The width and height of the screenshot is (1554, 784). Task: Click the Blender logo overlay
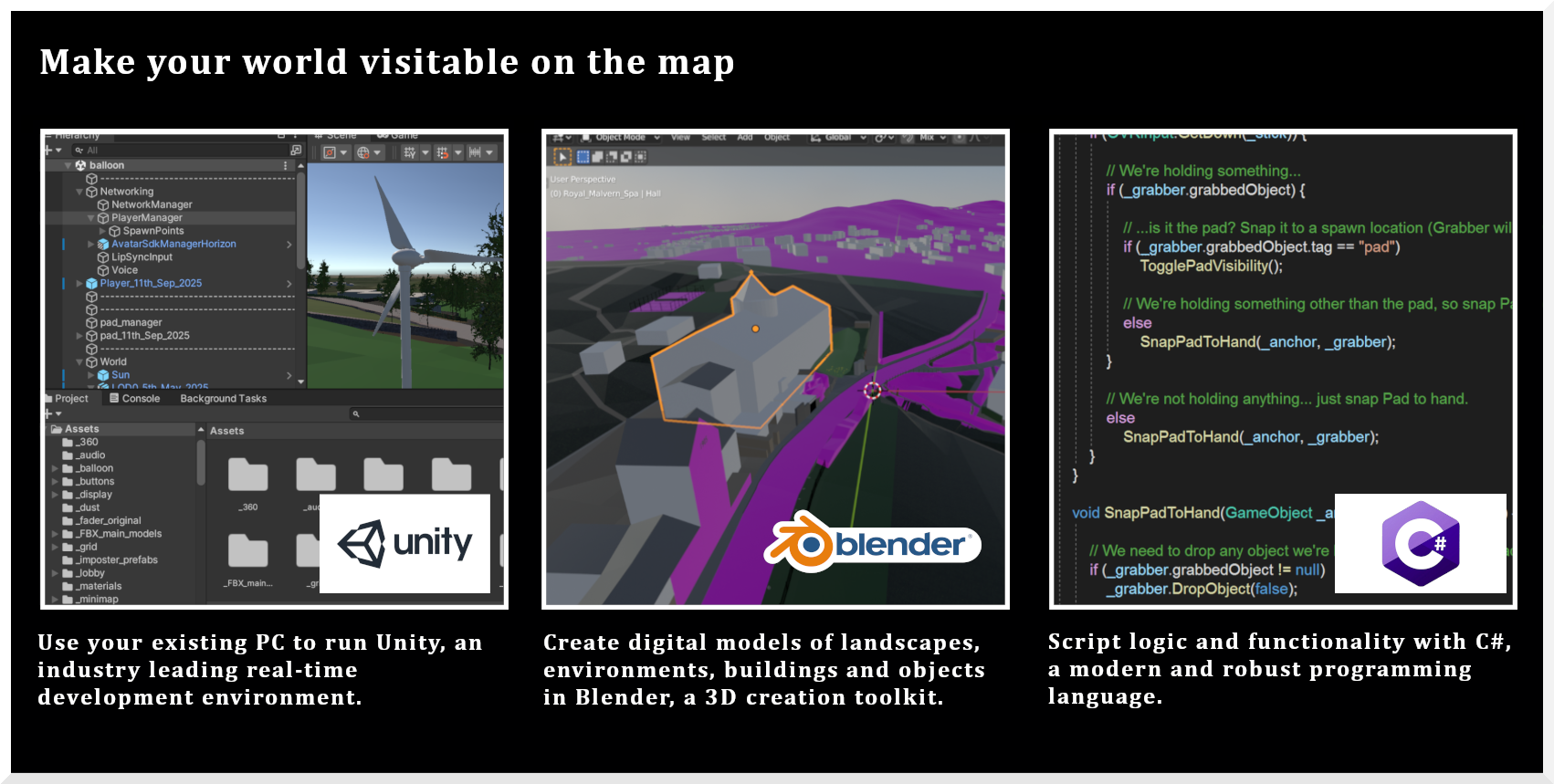[872, 542]
